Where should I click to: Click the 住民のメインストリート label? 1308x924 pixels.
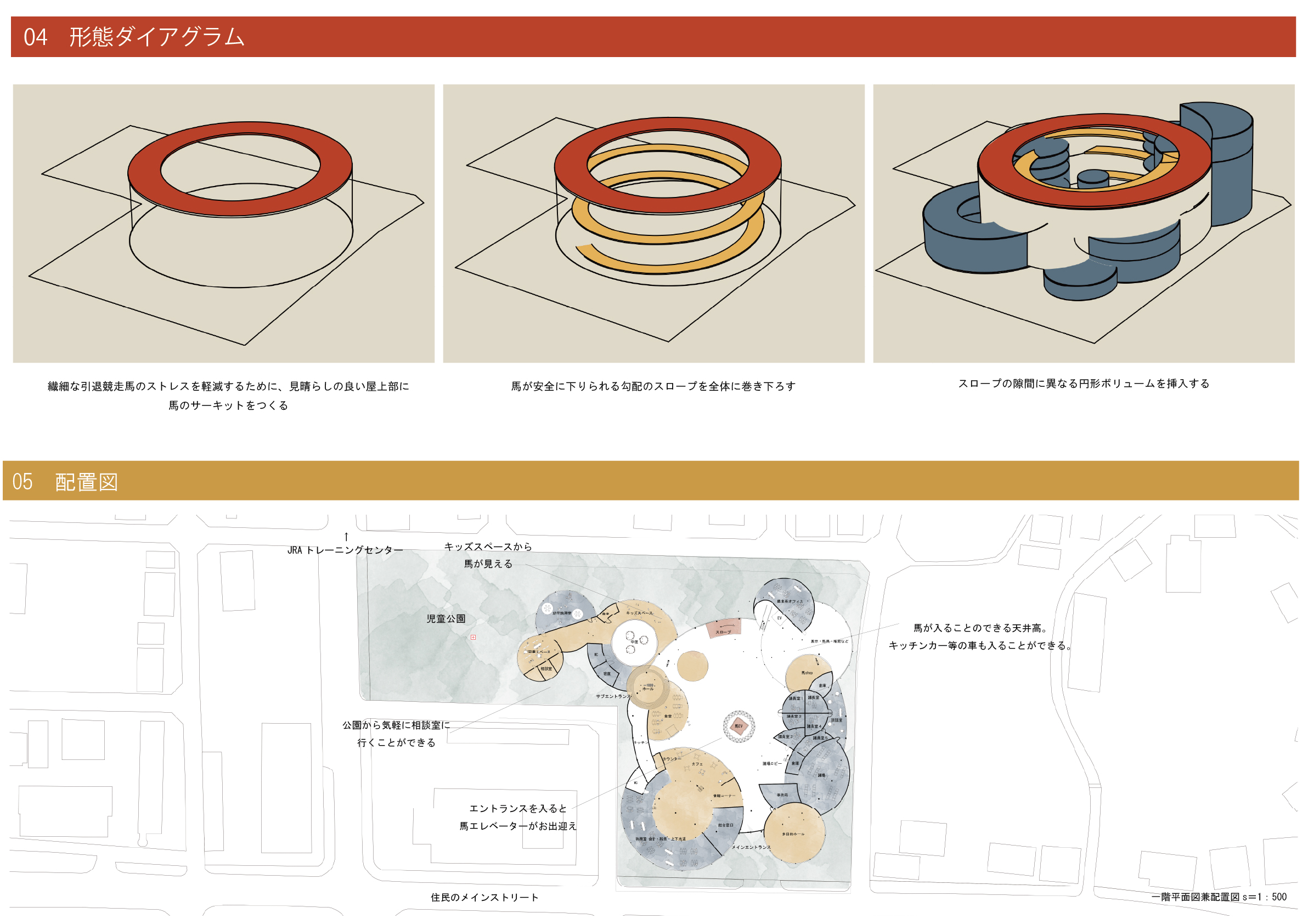pyautogui.click(x=484, y=898)
